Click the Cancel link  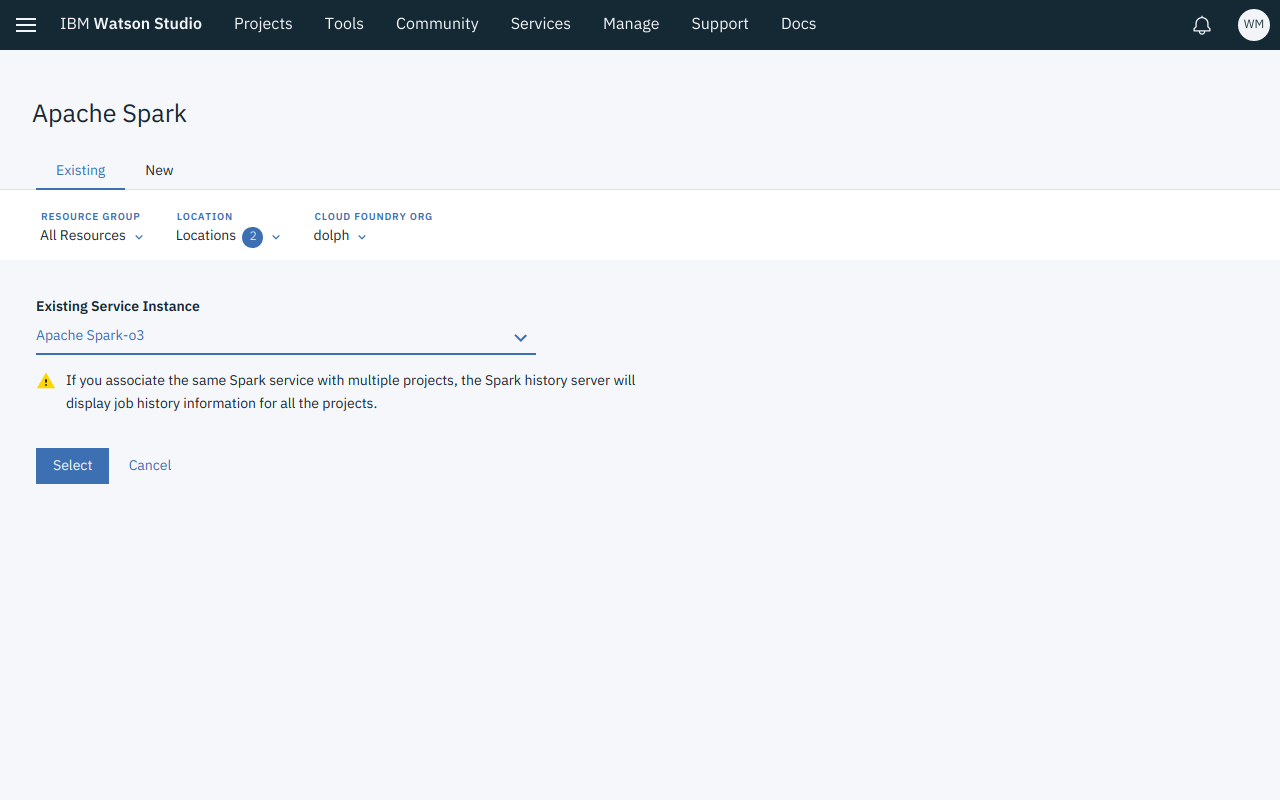click(x=150, y=465)
